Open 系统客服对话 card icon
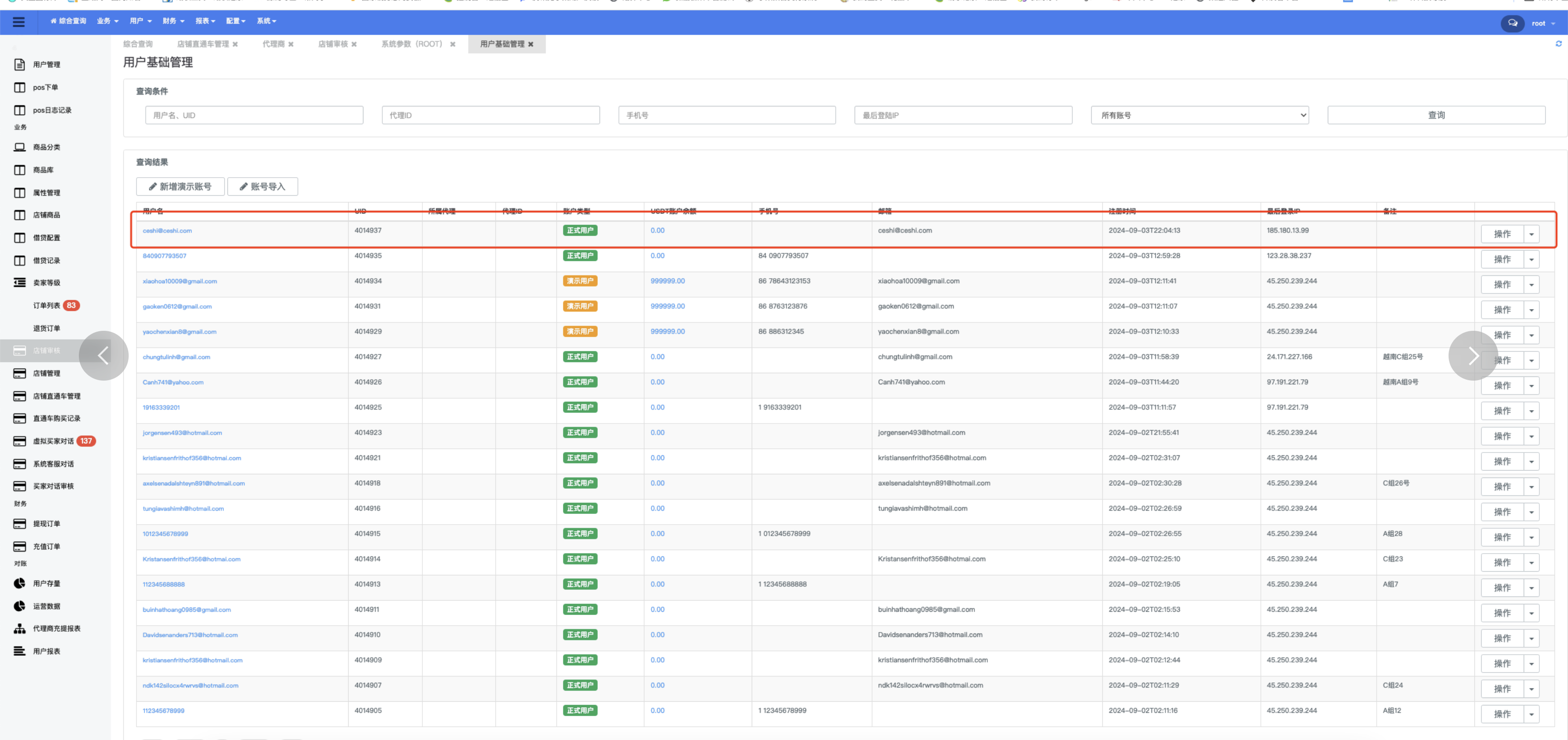 pyautogui.click(x=19, y=464)
